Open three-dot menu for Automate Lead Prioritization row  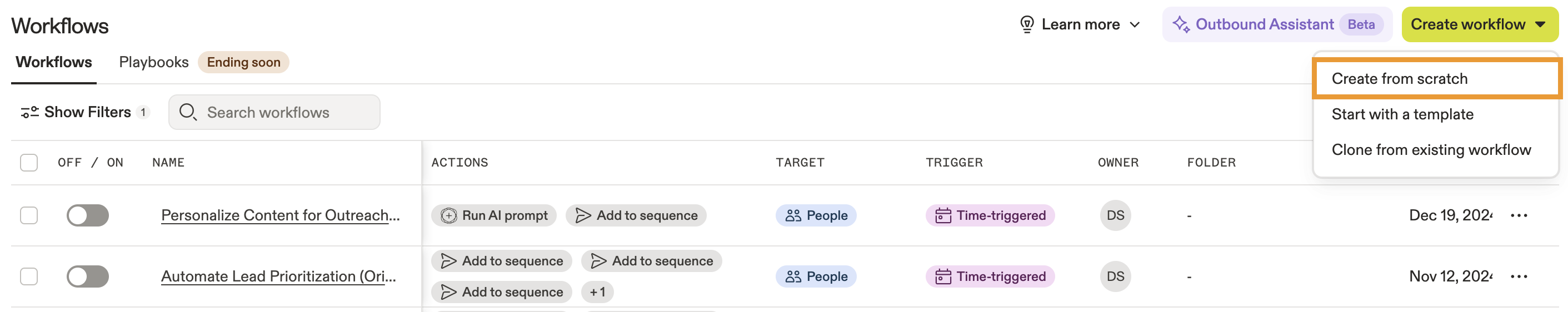[1519, 276]
